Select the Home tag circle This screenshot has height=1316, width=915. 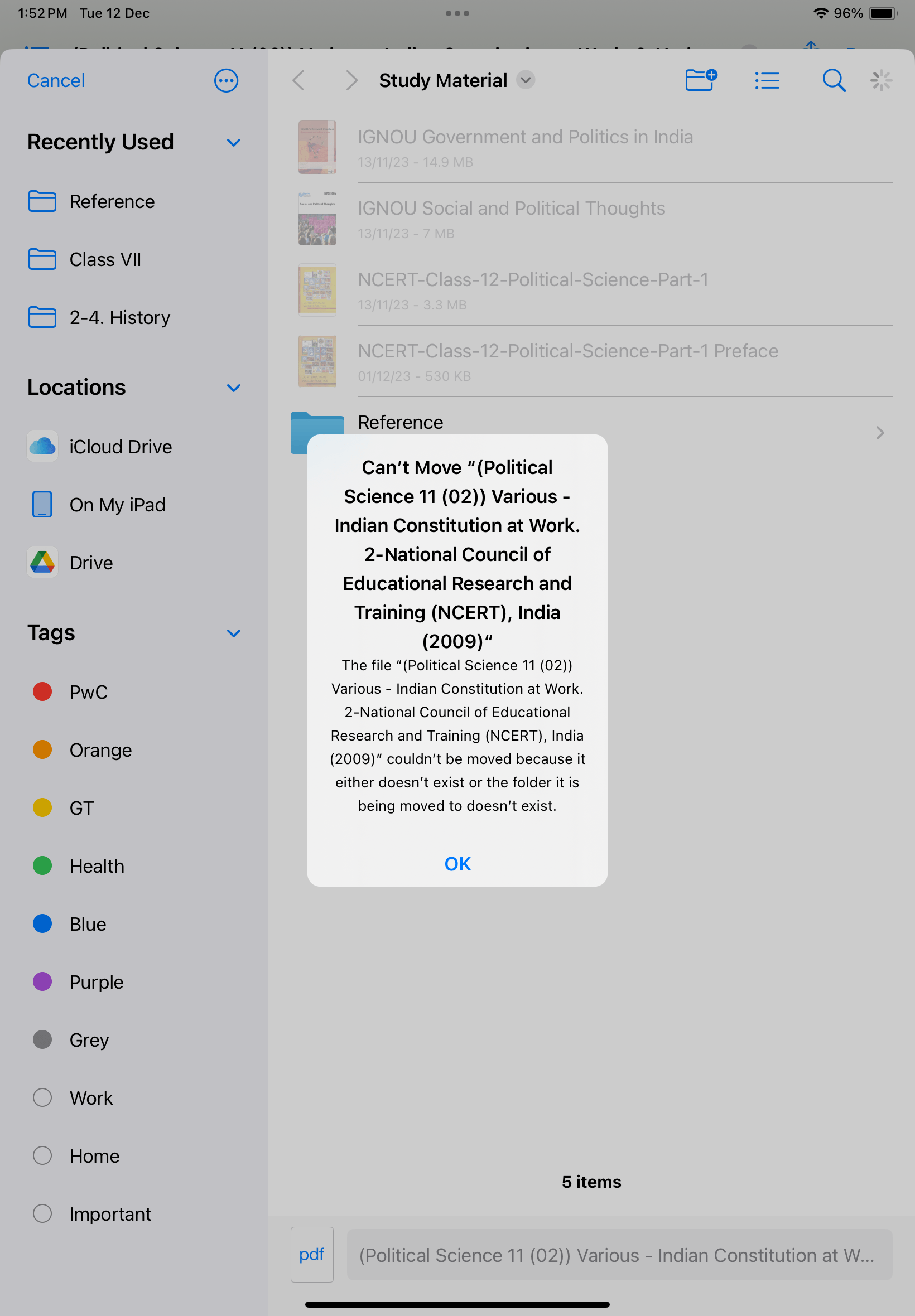(x=42, y=1155)
